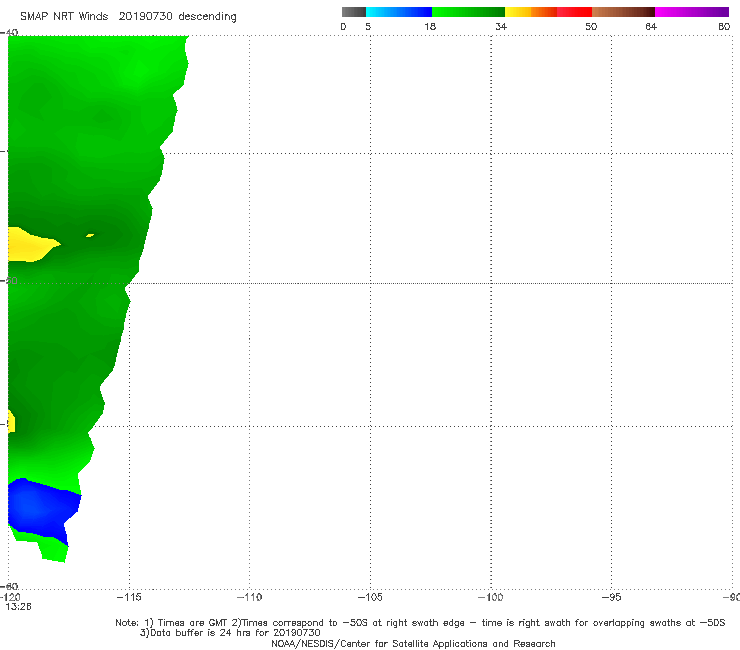Viewport: 740px width, 650px height.
Task: Click the yellow-to-red 34-50 colorbar segment
Action: (548, 12)
